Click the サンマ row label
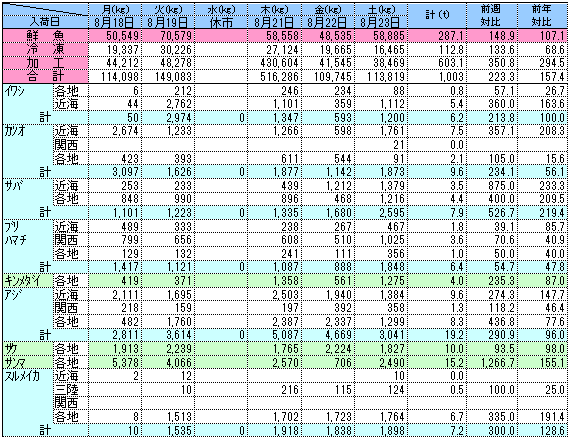 pos(28,362)
